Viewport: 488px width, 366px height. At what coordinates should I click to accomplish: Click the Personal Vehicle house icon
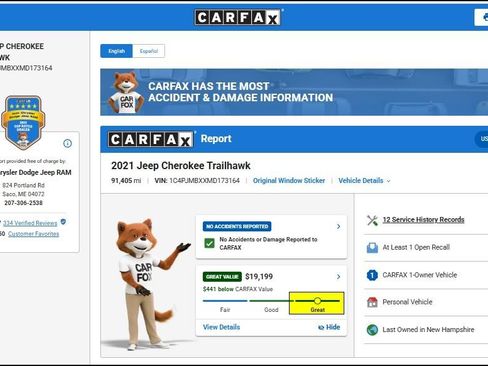372,302
